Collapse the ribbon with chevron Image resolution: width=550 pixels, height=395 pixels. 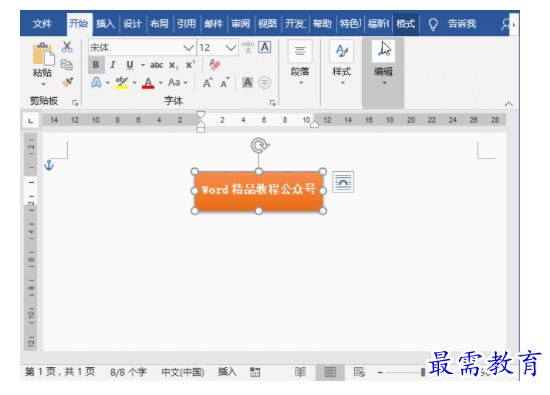click(x=509, y=104)
